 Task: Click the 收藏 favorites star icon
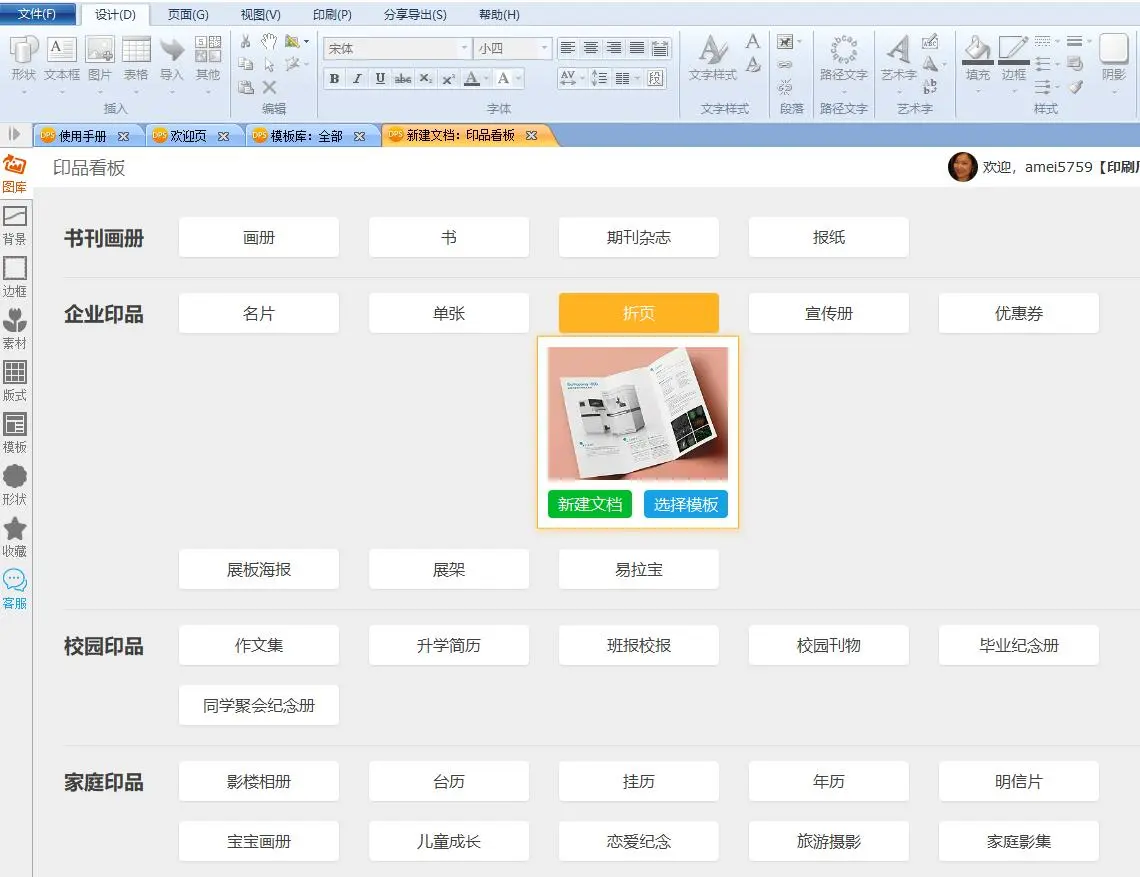pyautogui.click(x=15, y=536)
